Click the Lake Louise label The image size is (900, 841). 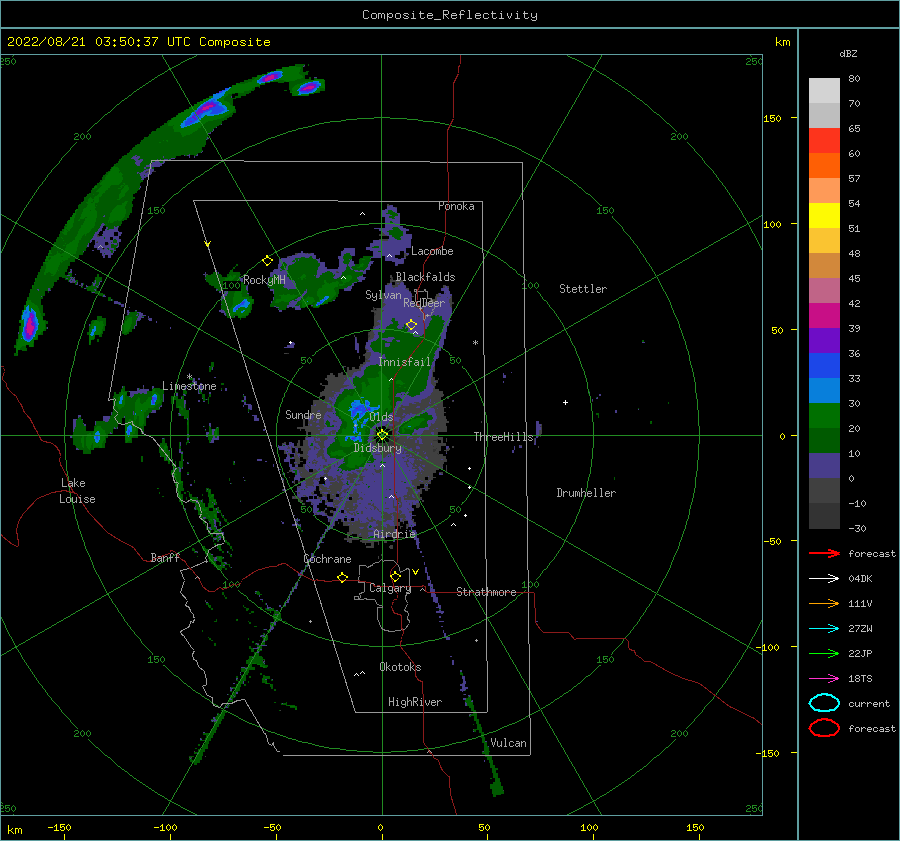pos(77,491)
